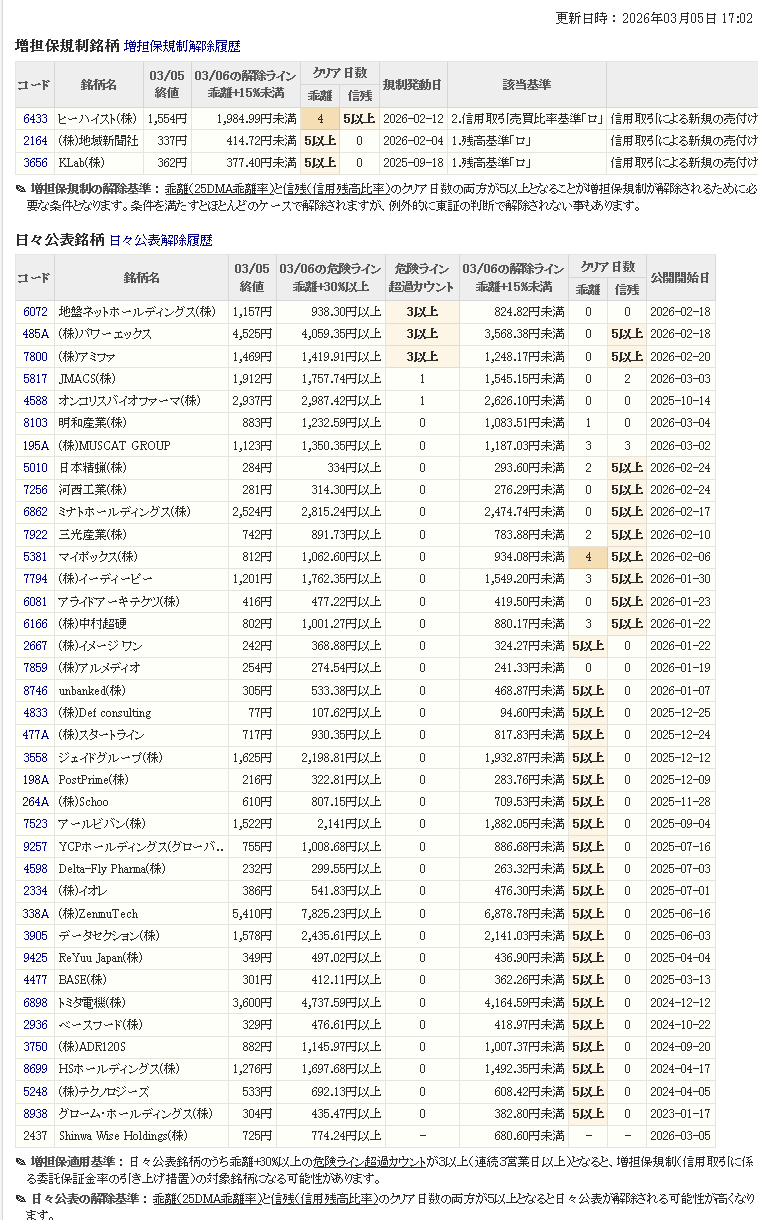Screen dimensions: 762x1220
Task: Click the 公開開始日 column header
Action: tap(679, 277)
